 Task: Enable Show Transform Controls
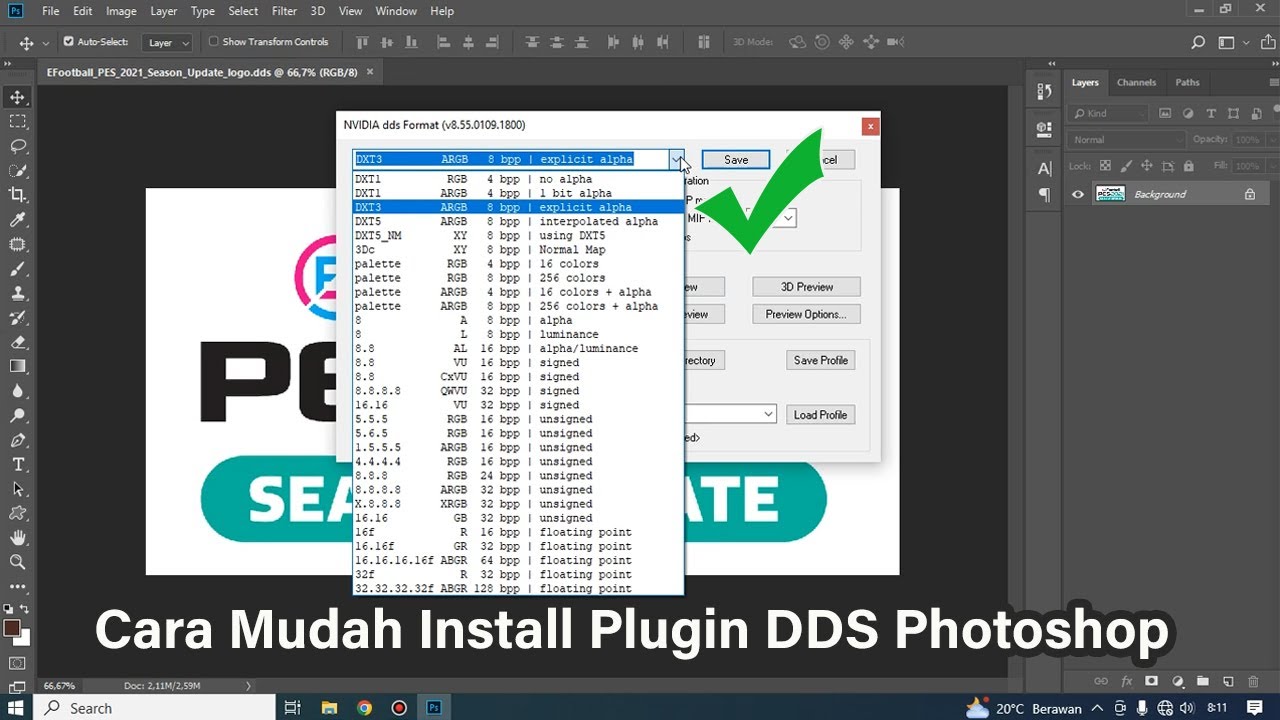(213, 42)
